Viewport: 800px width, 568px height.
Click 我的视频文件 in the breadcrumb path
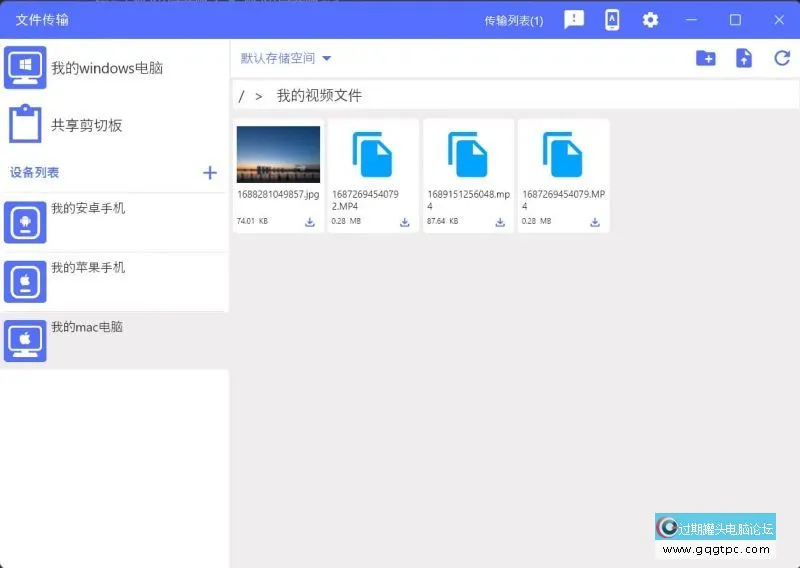(x=319, y=95)
